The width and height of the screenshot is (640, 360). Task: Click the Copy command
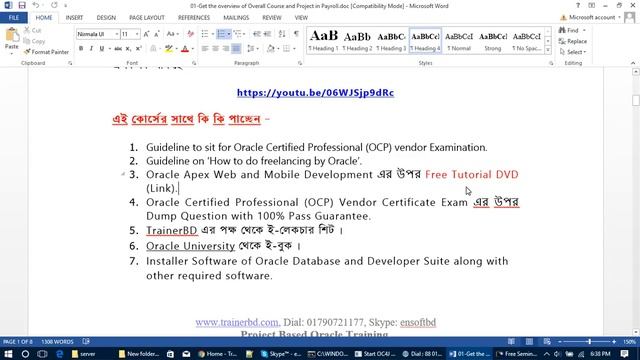[x=34, y=41]
